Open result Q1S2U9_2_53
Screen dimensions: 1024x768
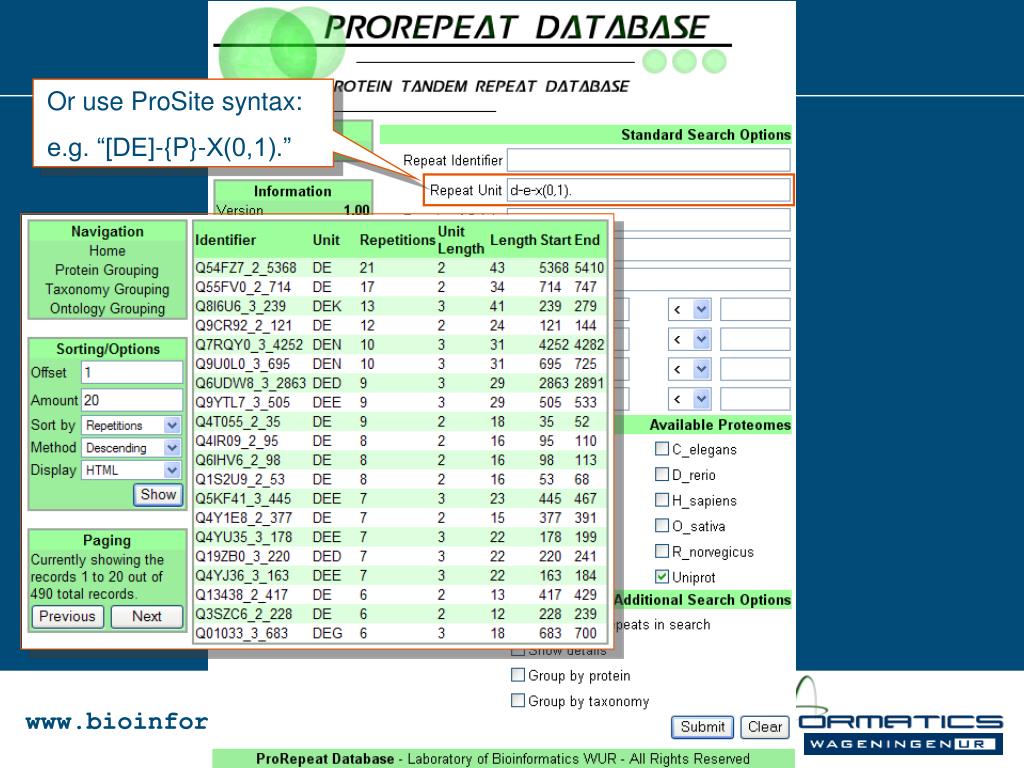tap(240, 479)
